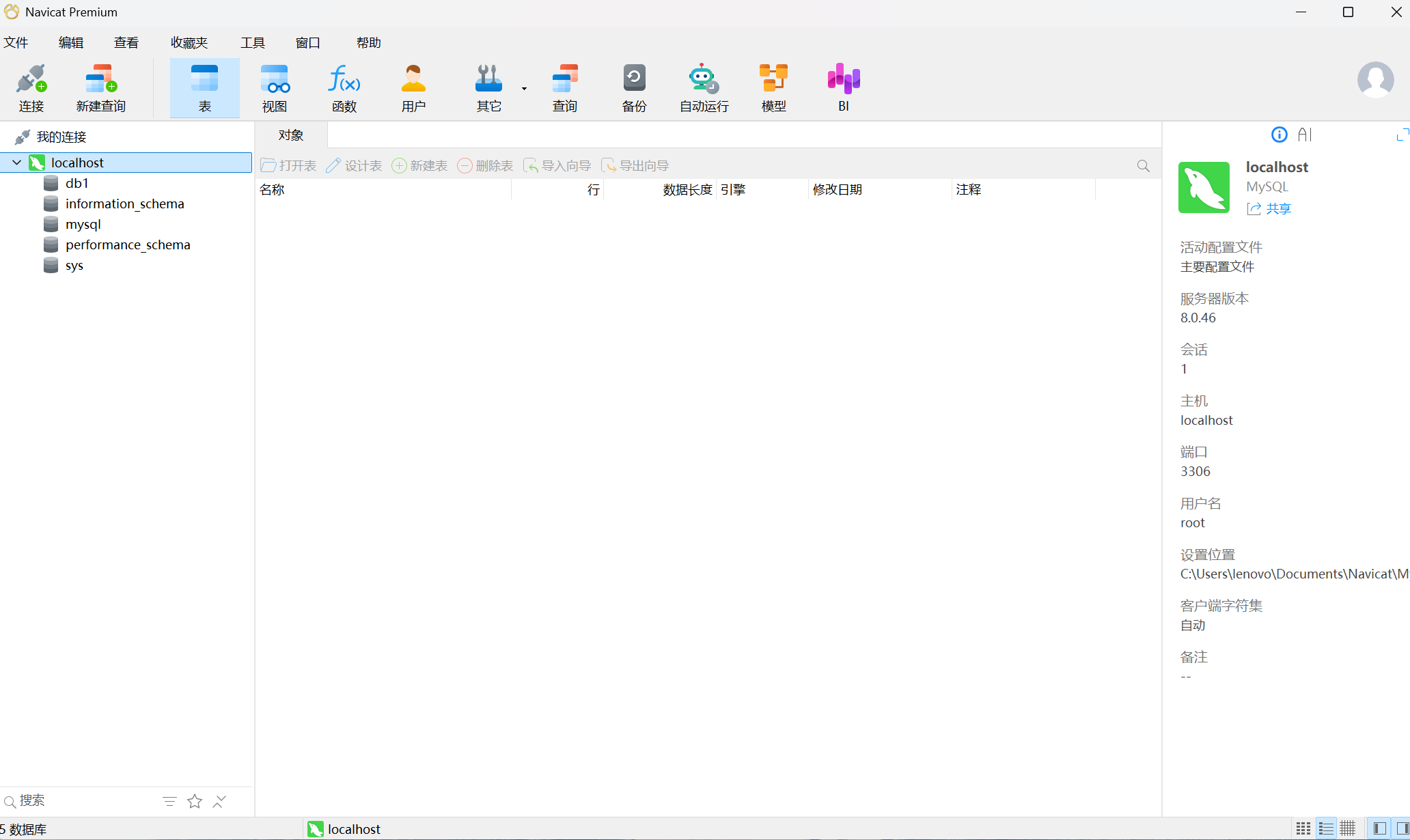The image size is (1410, 840).
Task: Click 新建表 (New Table) button
Action: pyautogui.click(x=419, y=165)
